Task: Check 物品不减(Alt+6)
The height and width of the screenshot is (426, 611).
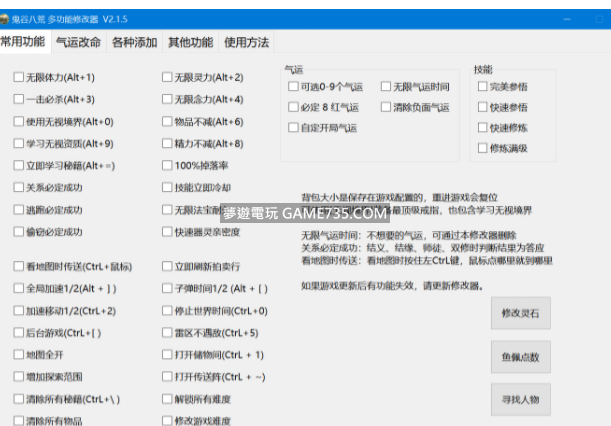Action: point(167,121)
